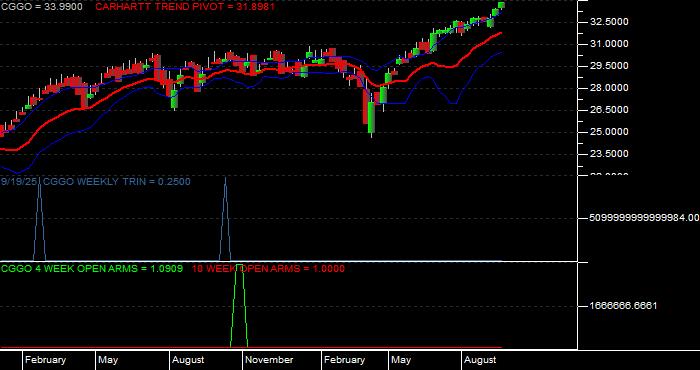Click the 26.5000 price axis value
700x370 pixels.
click(609, 110)
